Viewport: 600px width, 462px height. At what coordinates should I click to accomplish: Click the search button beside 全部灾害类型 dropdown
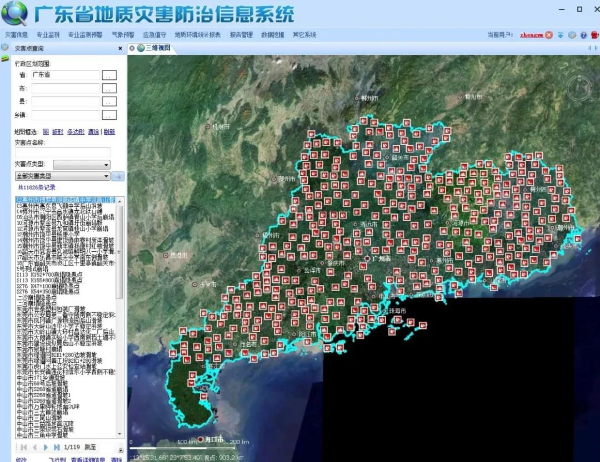click(118, 176)
